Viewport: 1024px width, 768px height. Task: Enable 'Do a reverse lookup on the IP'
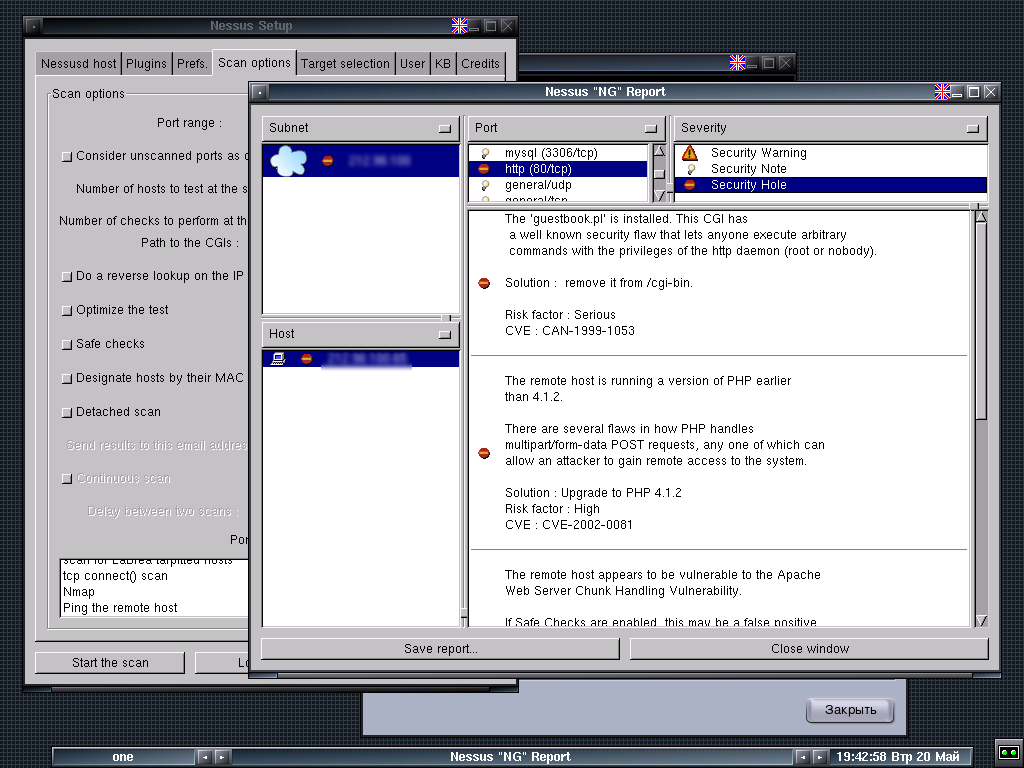(67, 277)
